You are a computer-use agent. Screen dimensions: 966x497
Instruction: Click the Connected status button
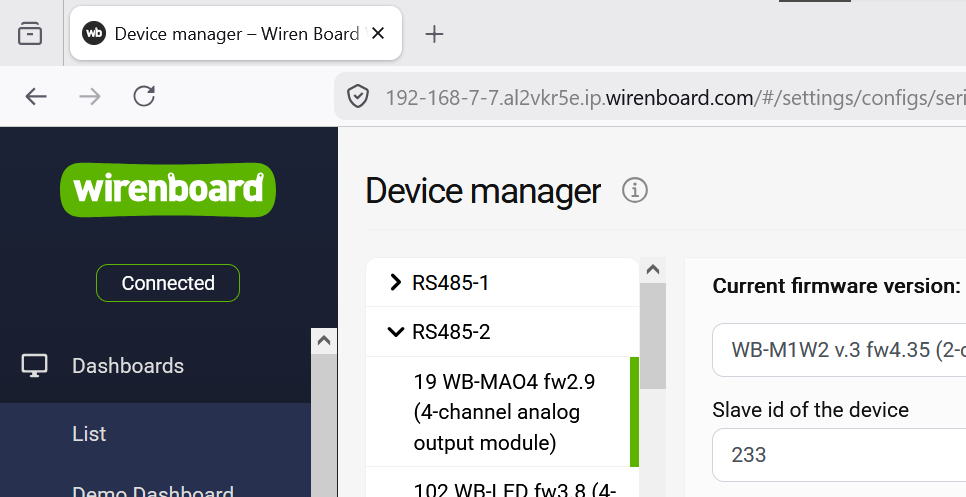(168, 283)
